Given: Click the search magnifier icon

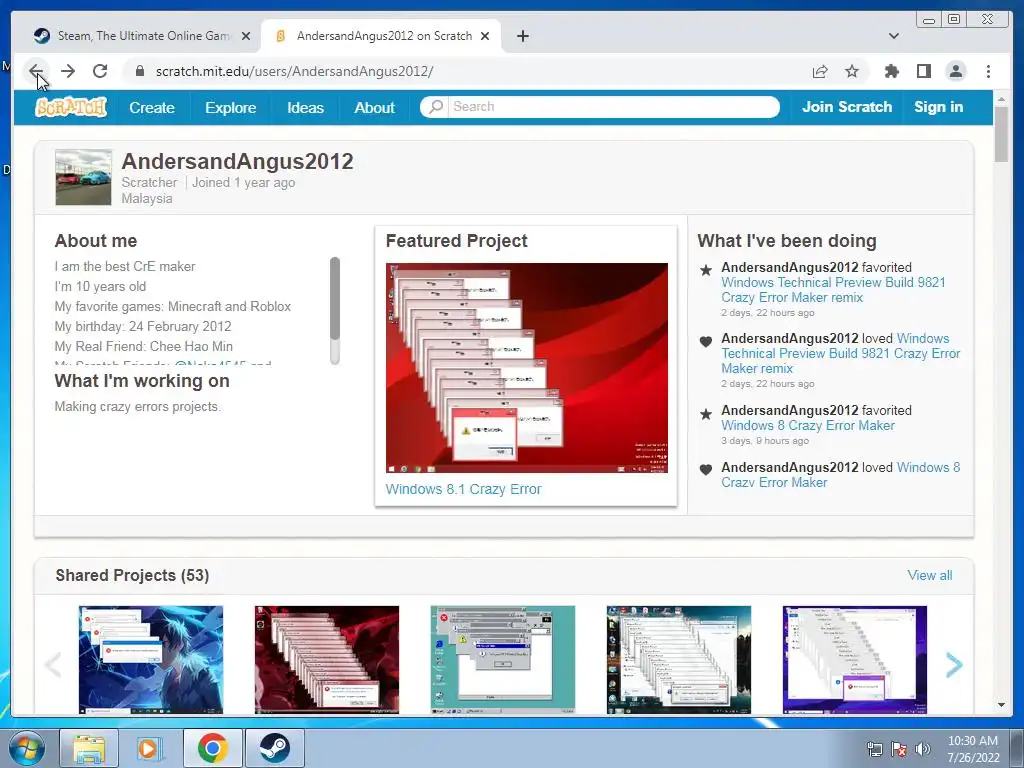Looking at the screenshot, I should click(x=435, y=106).
